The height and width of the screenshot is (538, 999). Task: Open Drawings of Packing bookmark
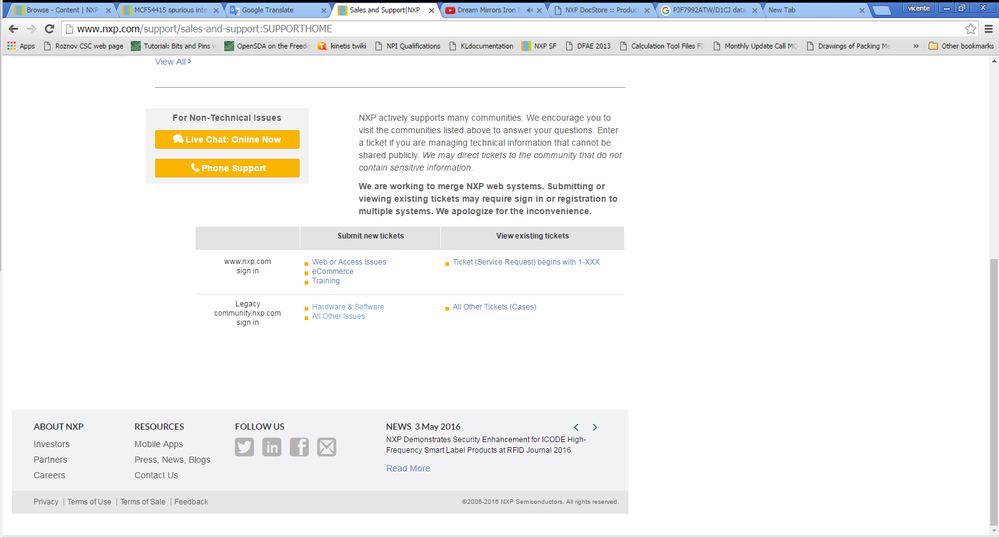point(848,46)
